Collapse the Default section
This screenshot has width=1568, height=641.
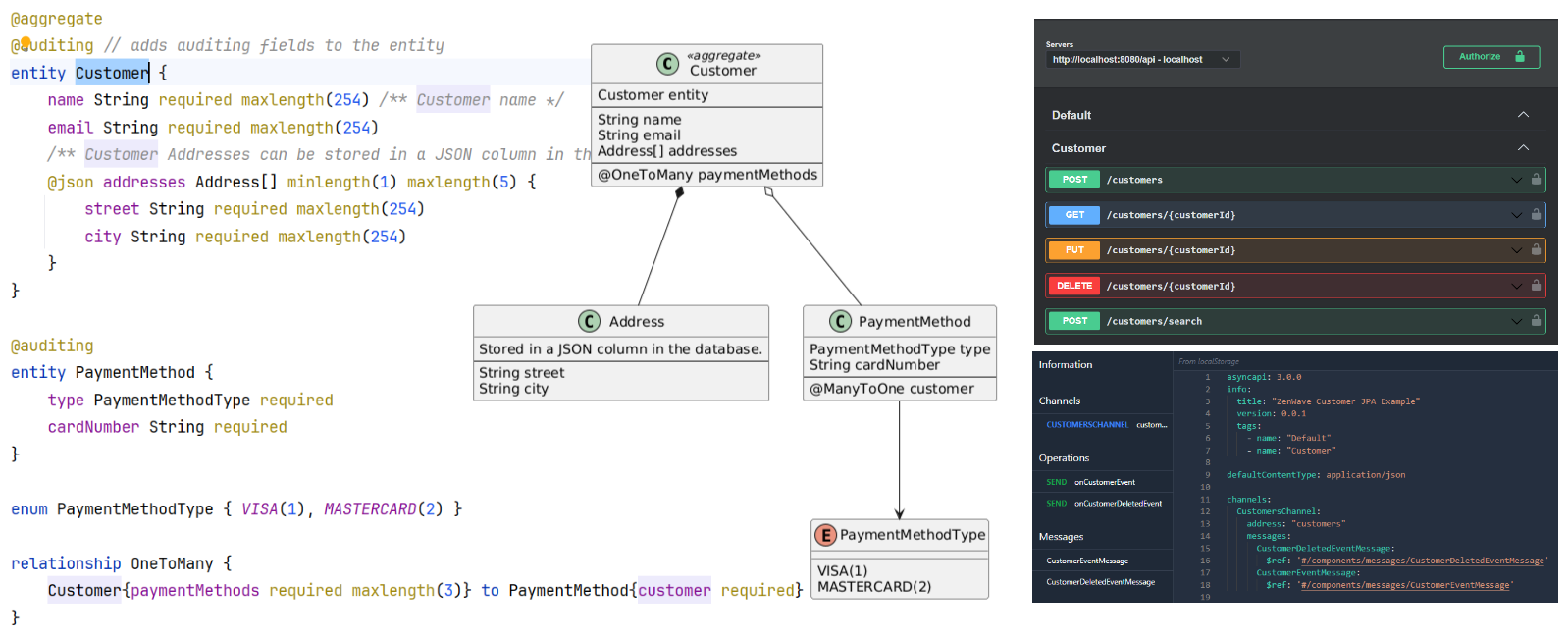1523,115
